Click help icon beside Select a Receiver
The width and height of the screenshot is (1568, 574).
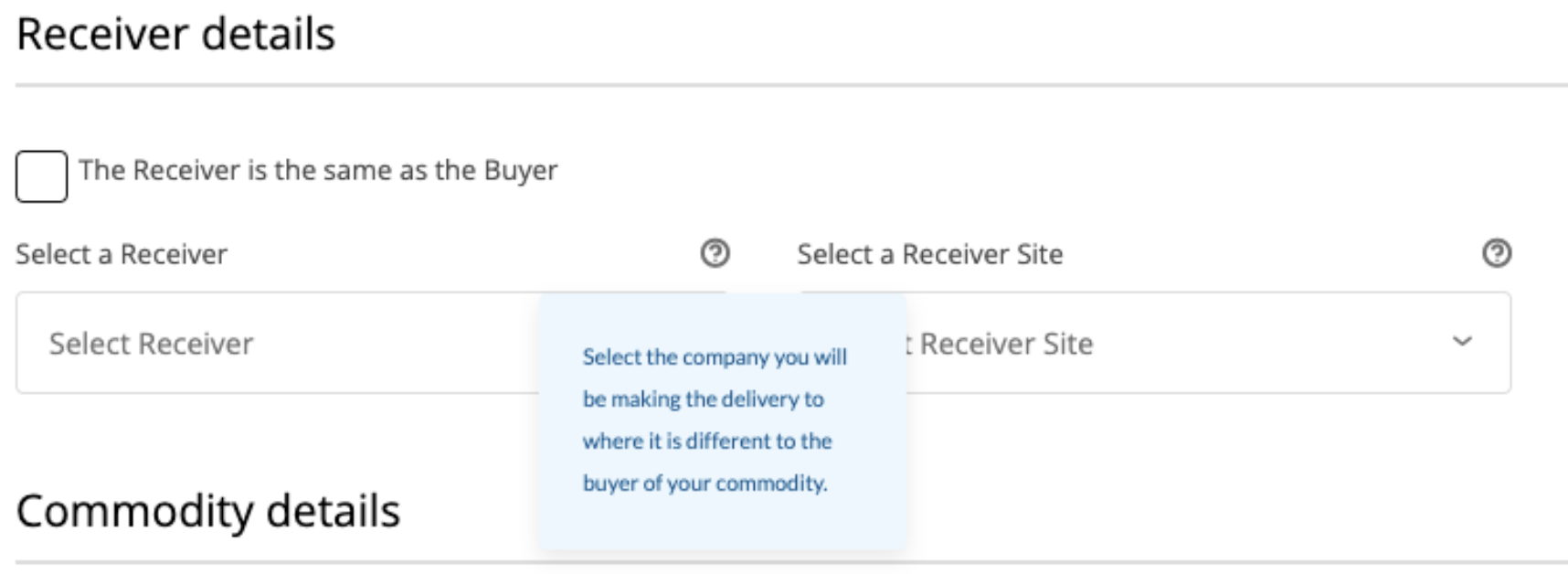point(715,253)
